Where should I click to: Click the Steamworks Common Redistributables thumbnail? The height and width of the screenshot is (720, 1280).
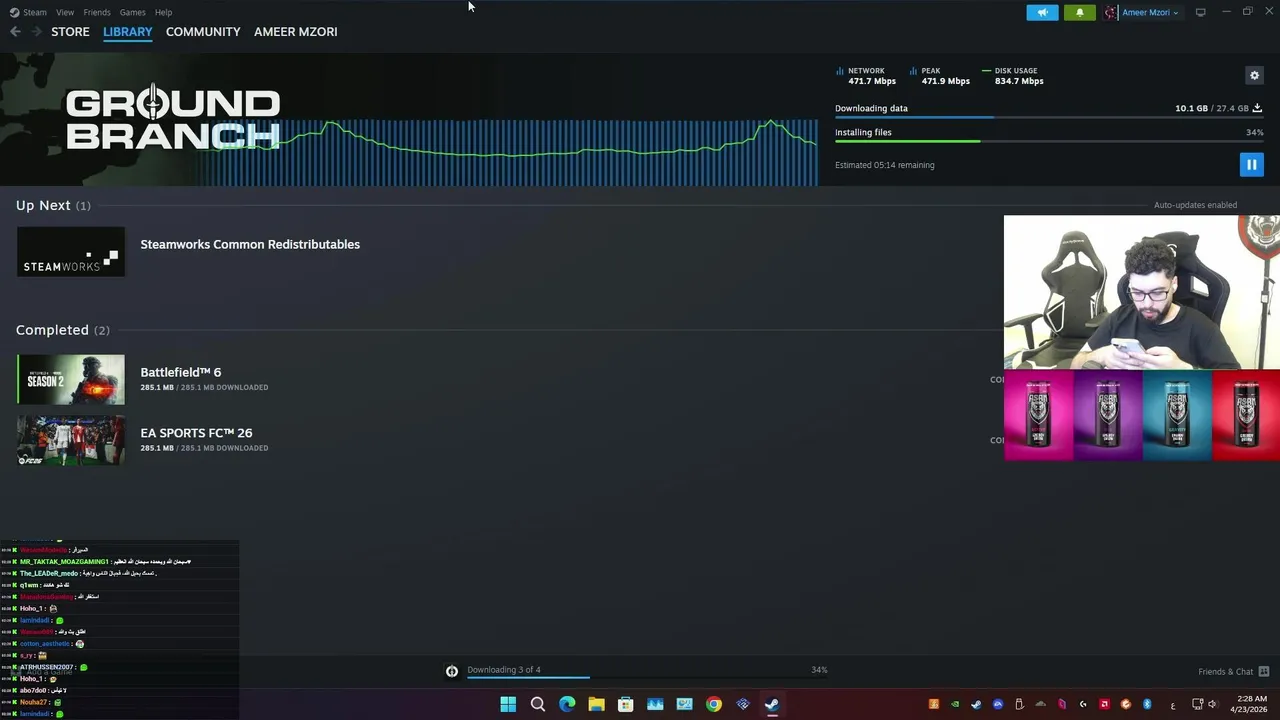[x=71, y=251]
